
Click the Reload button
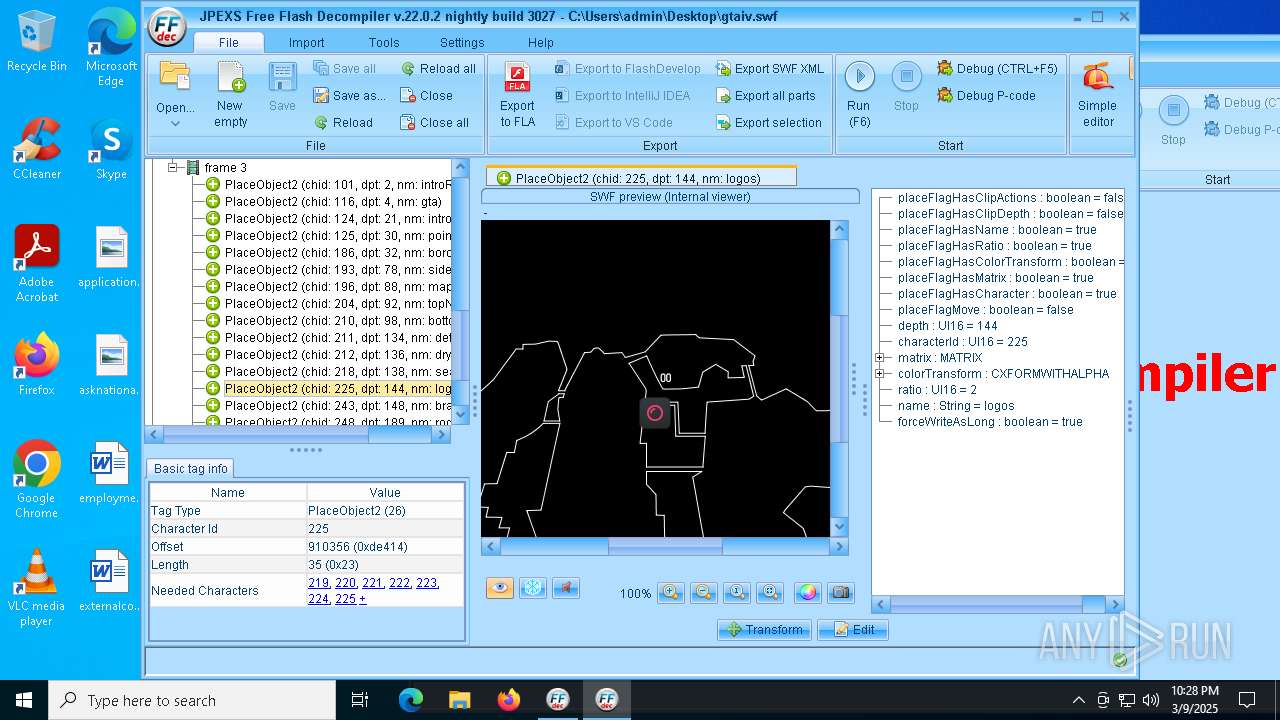343,123
